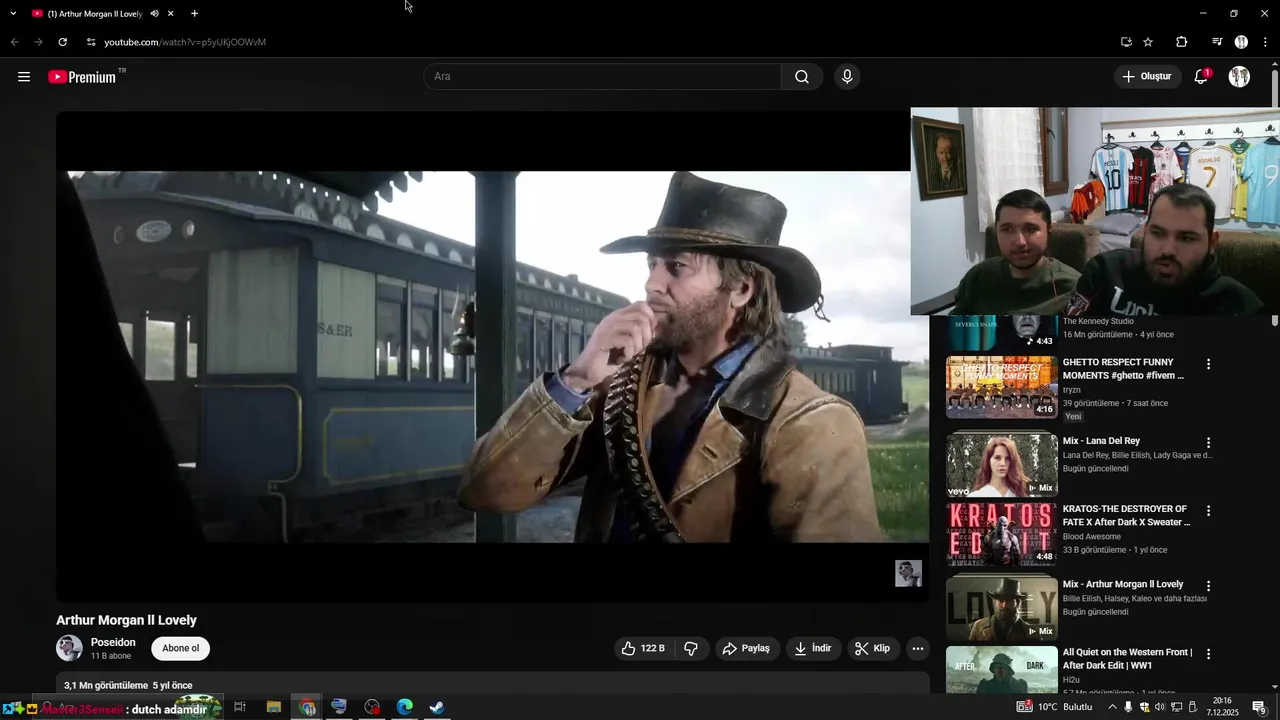1280x720 pixels.
Task: Click channel watermark in video corner
Action: click(x=908, y=573)
